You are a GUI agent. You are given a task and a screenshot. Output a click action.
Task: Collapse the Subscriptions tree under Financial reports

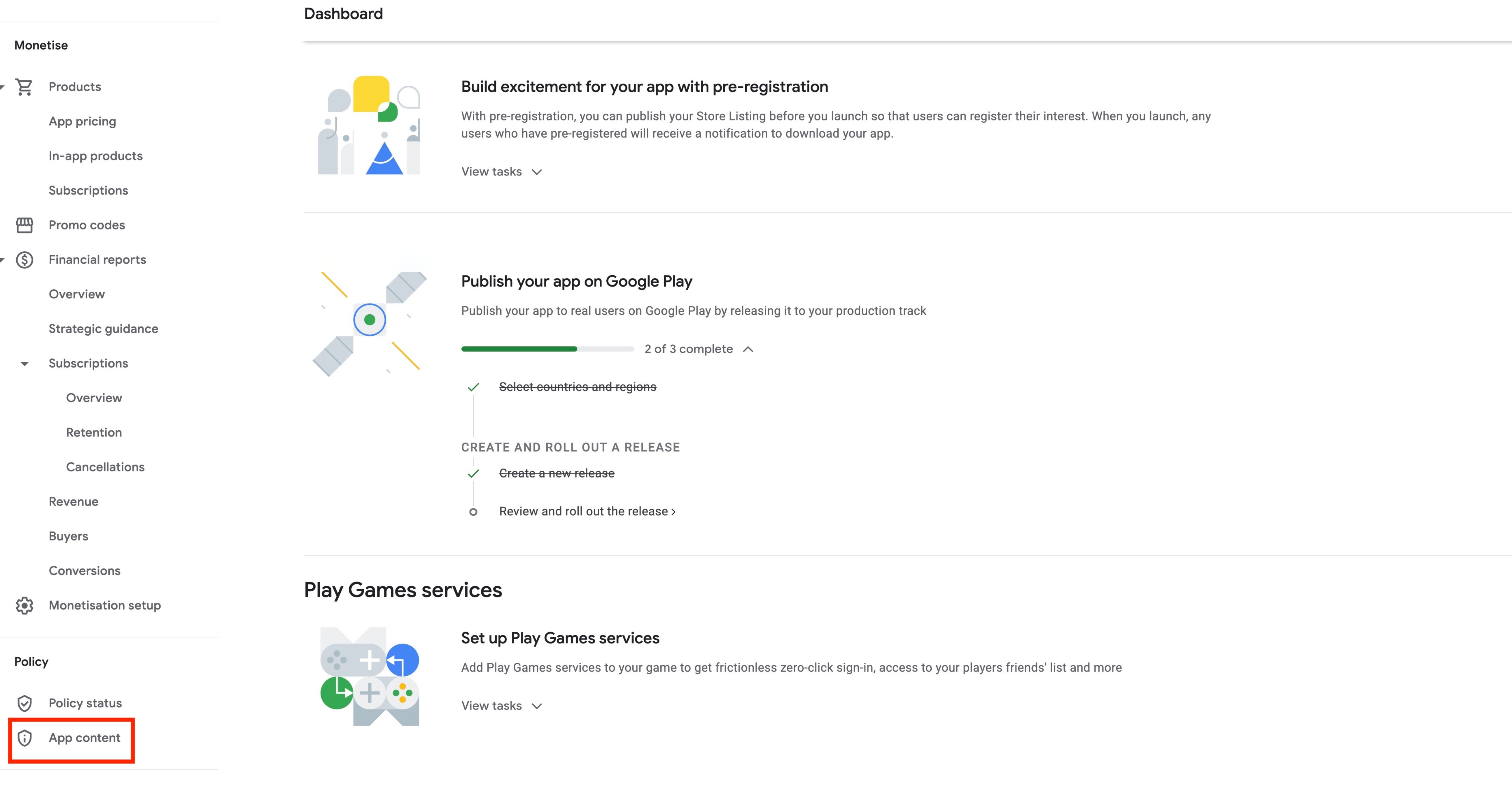click(x=24, y=364)
